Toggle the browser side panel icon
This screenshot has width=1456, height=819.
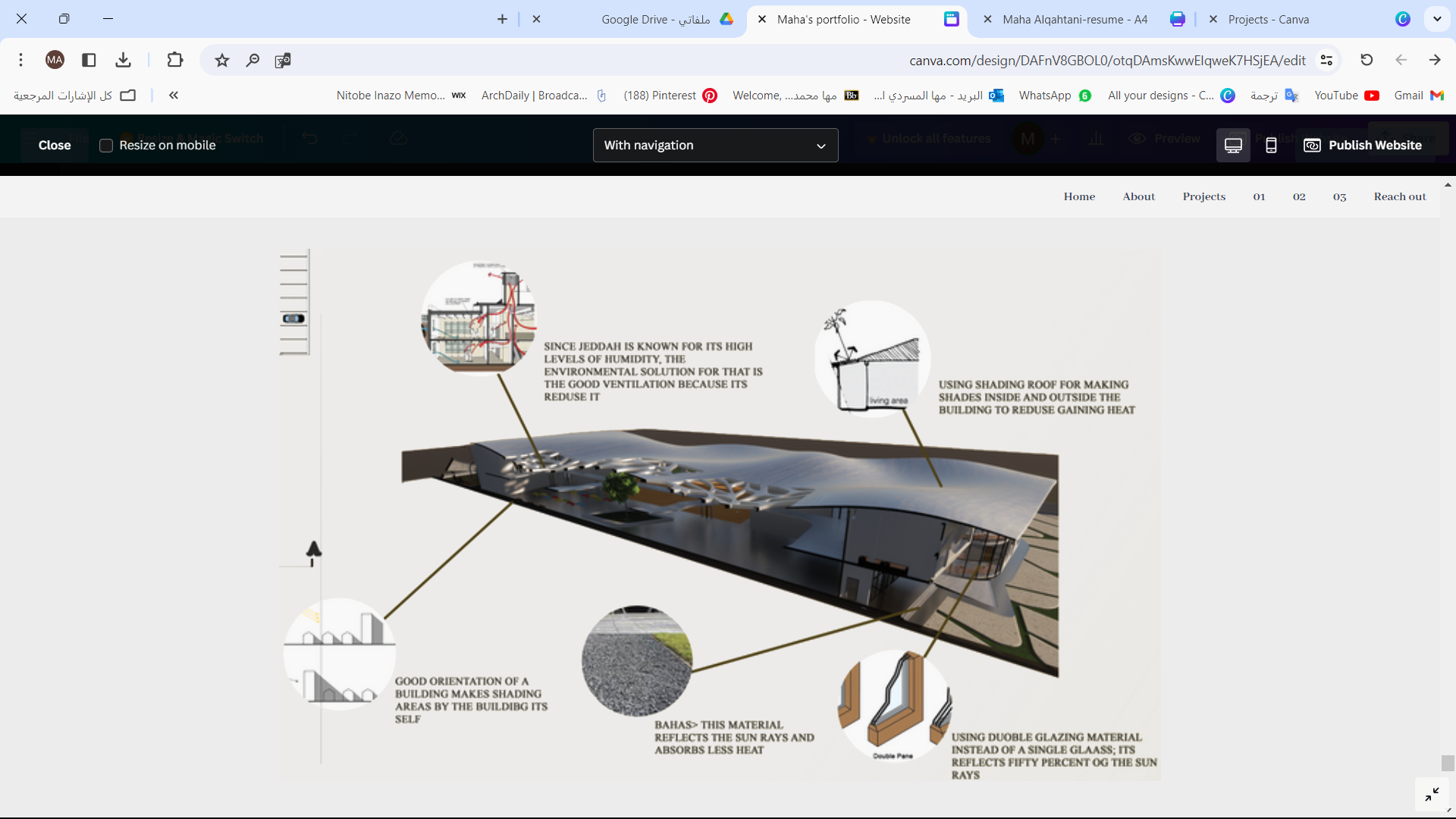point(89,60)
